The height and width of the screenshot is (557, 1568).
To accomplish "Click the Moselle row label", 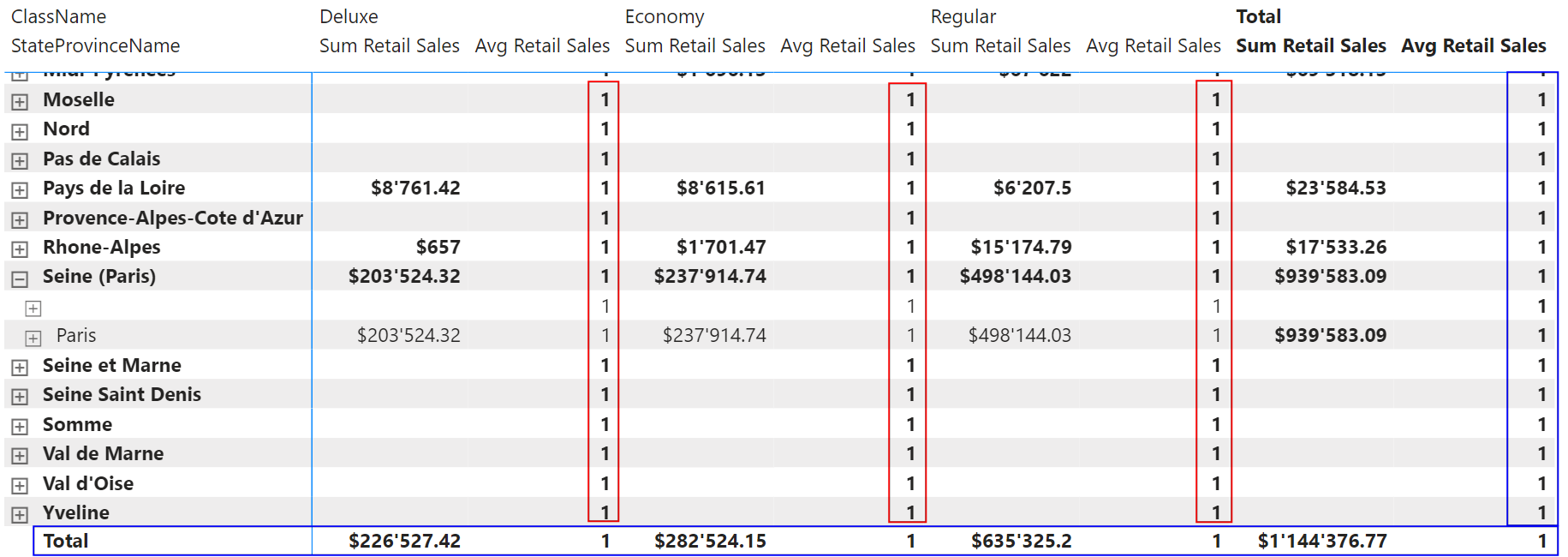I will click(79, 99).
